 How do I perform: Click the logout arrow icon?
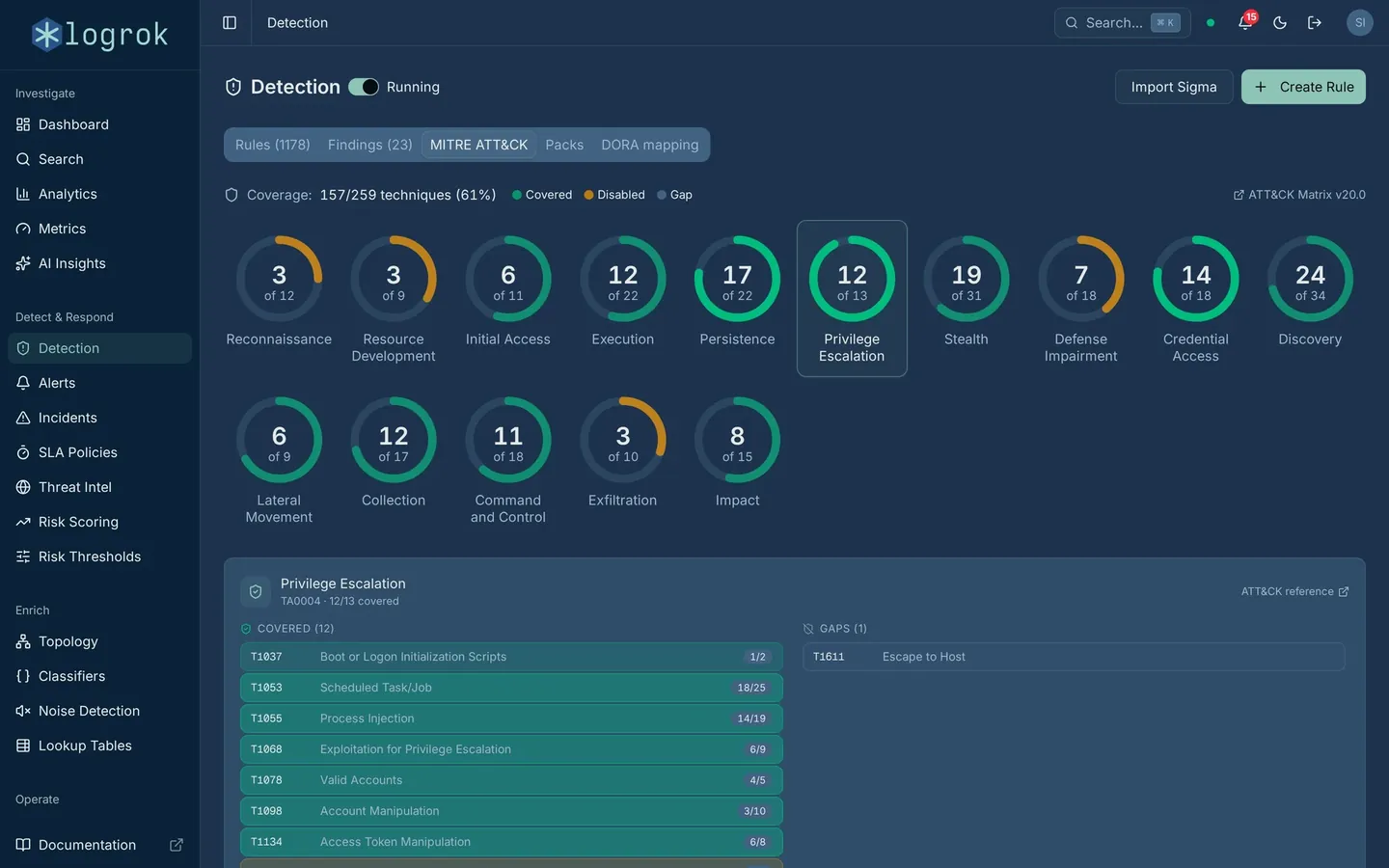click(x=1315, y=22)
